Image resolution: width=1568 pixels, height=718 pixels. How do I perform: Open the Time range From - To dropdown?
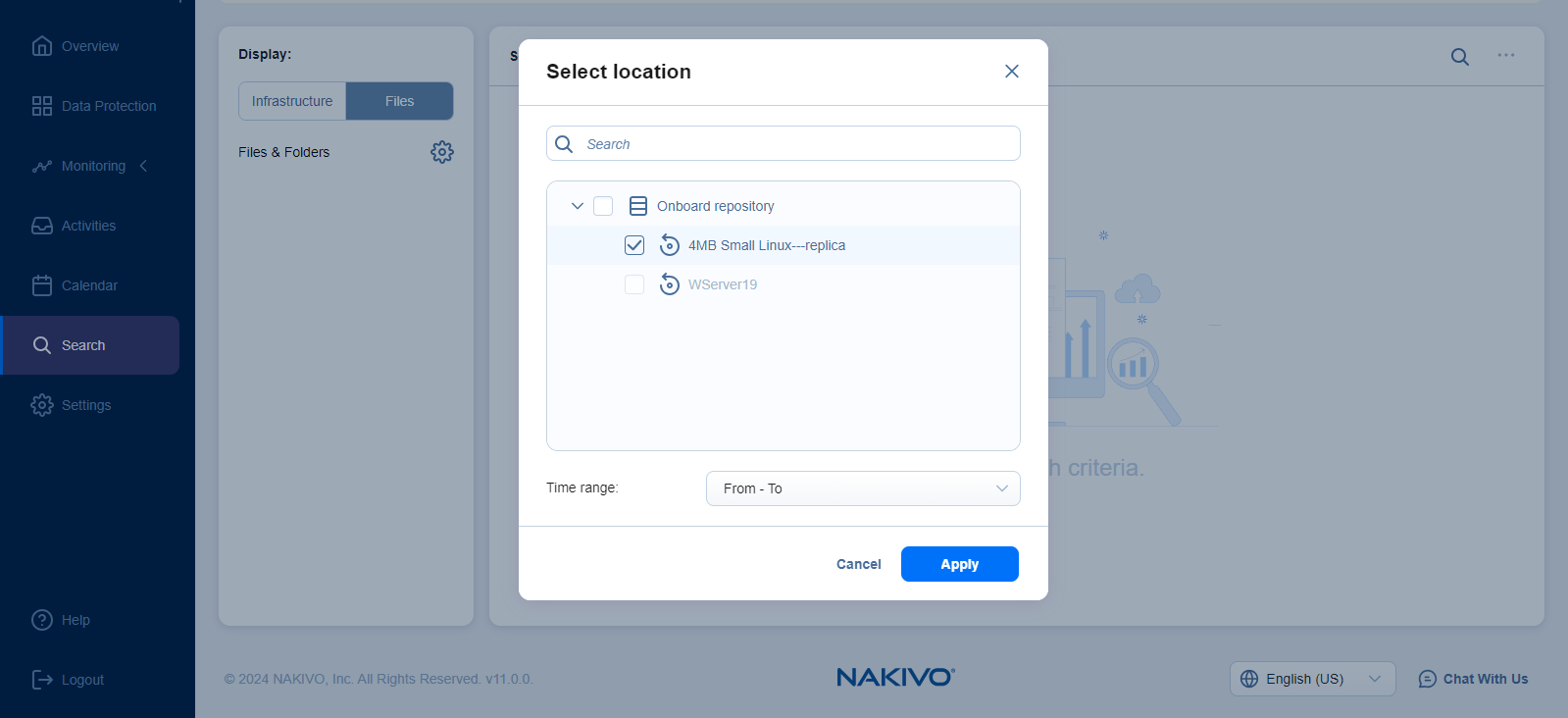(x=862, y=488)
